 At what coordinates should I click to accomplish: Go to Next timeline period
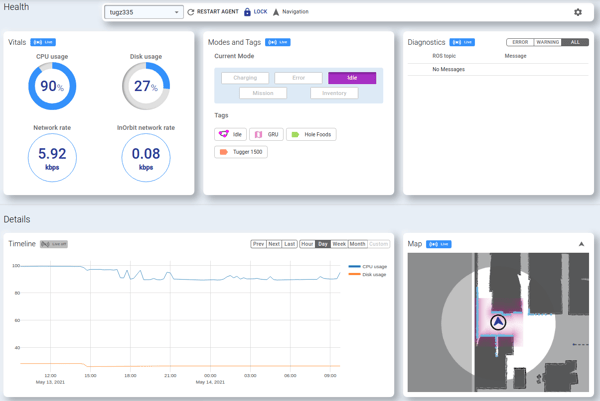coord(274,244)
